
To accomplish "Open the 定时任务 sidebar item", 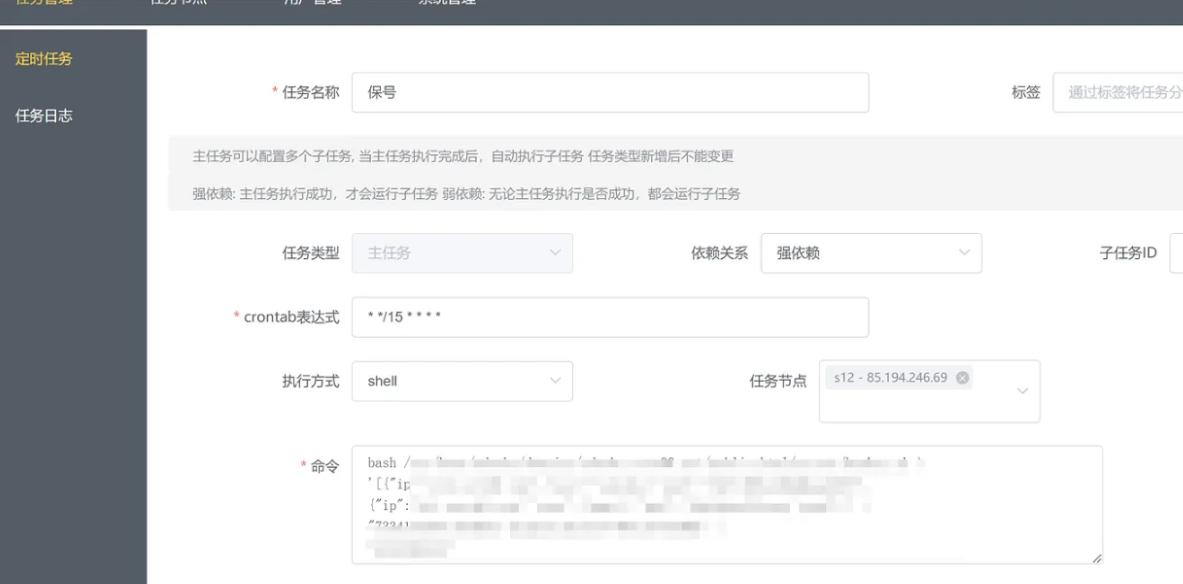I will tap(44, 59).
